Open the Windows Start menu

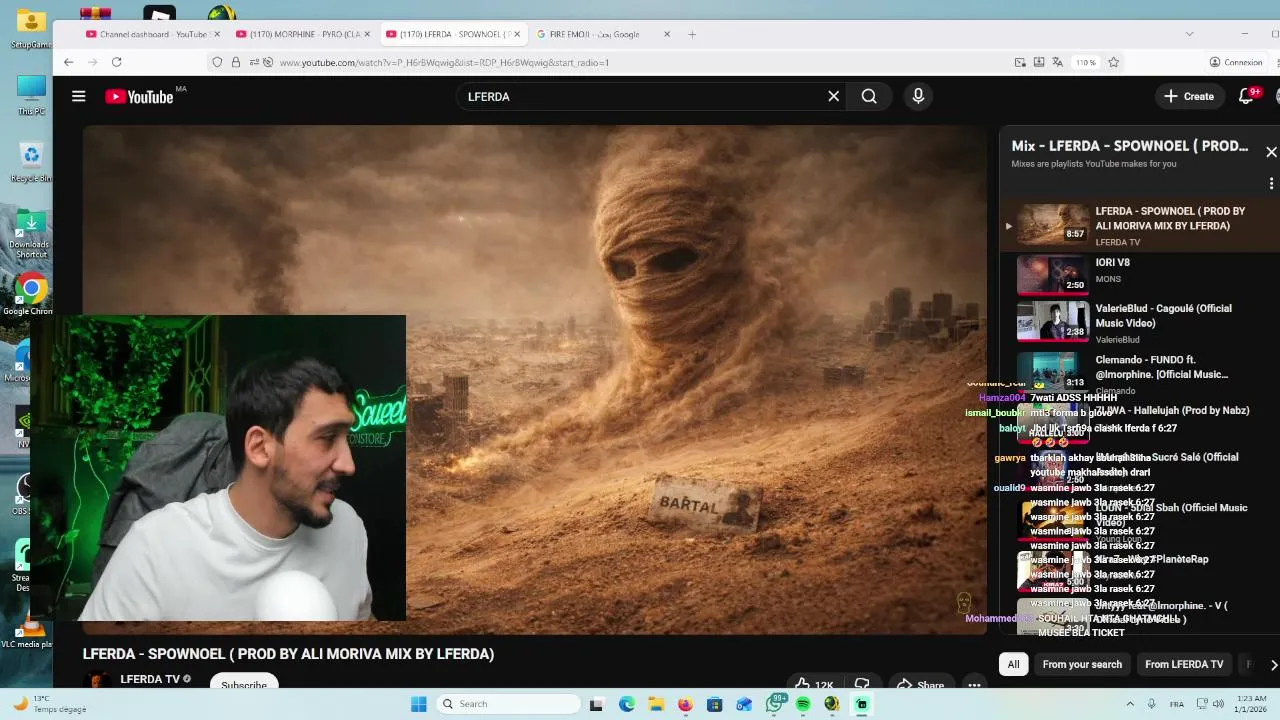point(419,704)
